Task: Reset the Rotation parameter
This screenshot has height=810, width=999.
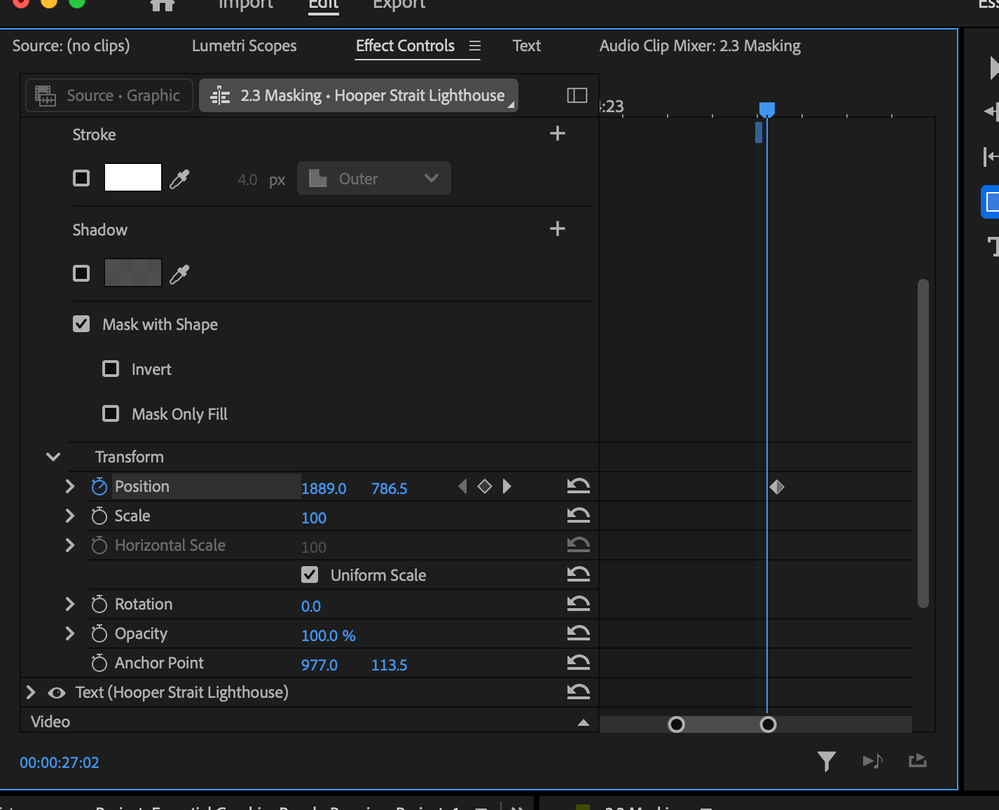Action: pyautogui.click(x=578, y=604)
